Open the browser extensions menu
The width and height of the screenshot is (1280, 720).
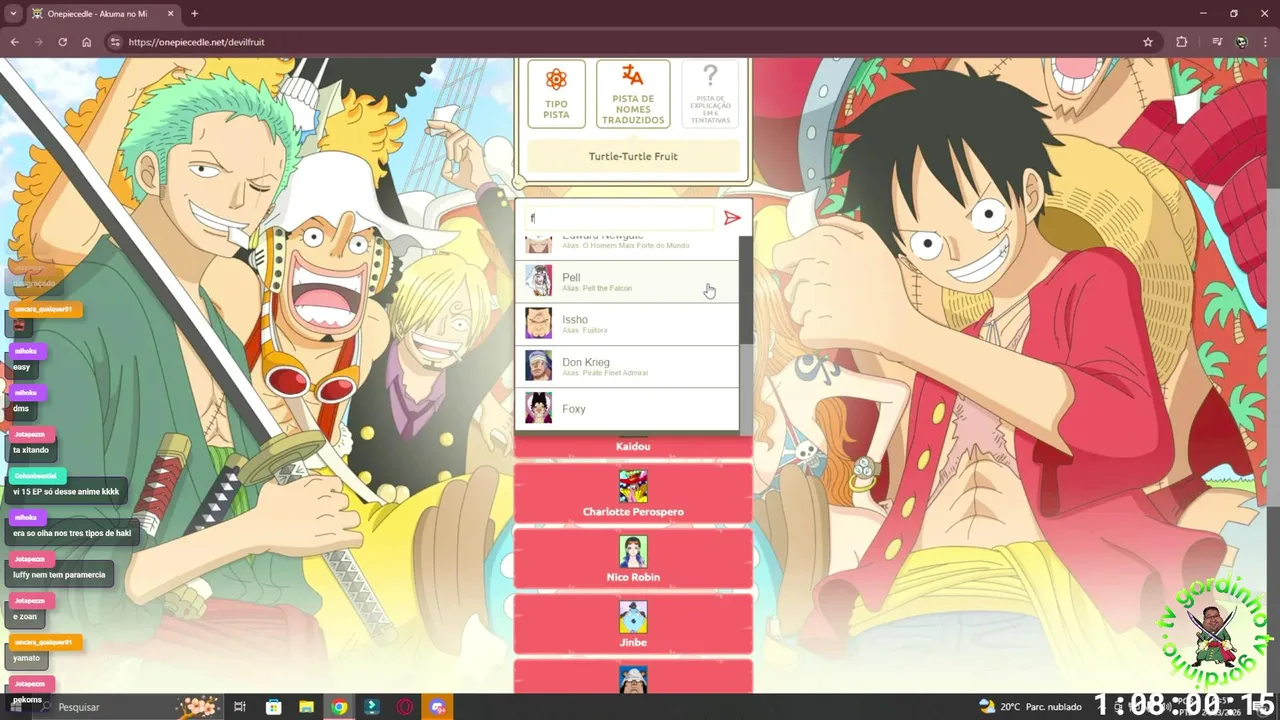(1182, 42)
